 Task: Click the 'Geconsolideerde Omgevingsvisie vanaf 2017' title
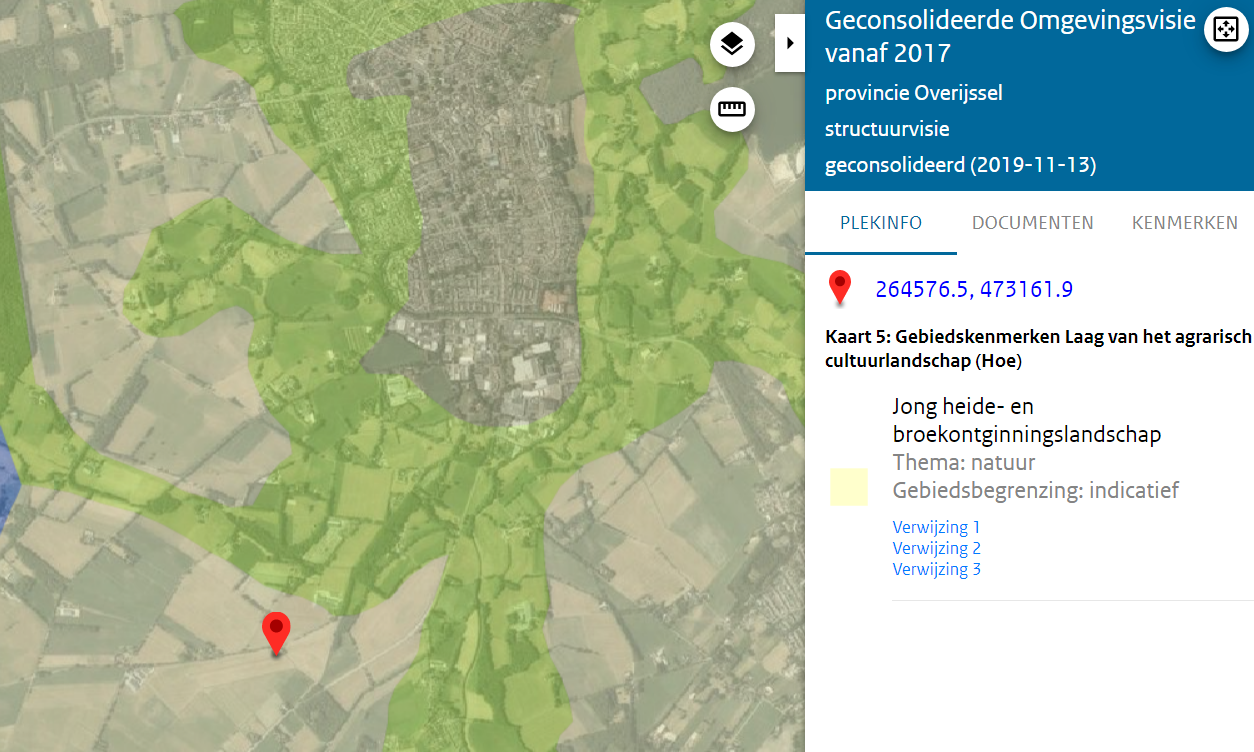(1010, 36)
